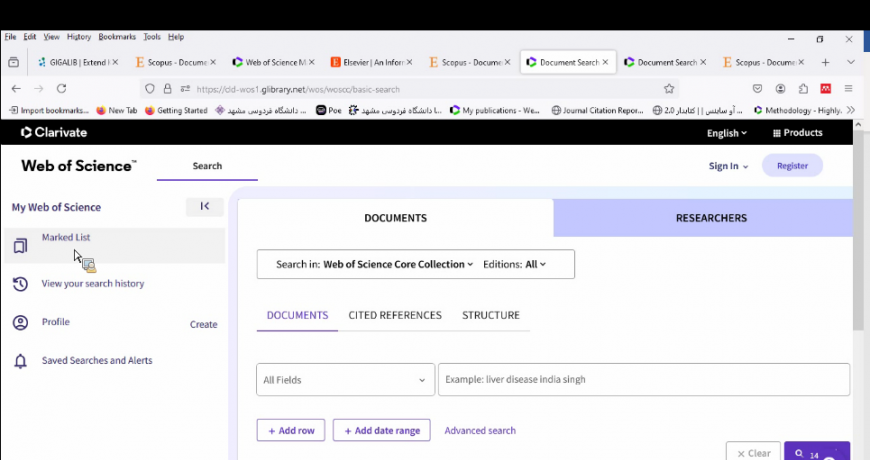Open the Bookmarks menu
The height and width of the screenshot is (460, 870).
117,37
